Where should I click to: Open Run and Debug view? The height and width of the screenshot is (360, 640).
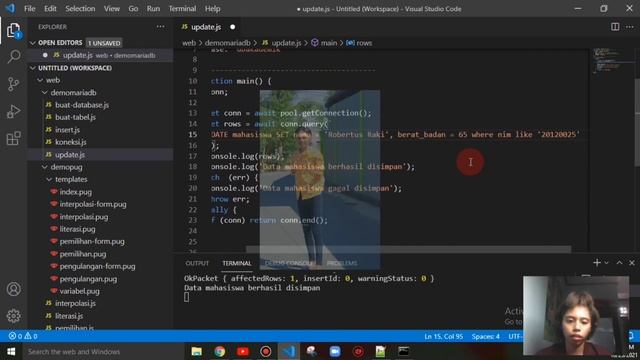(x=13, y=111)
